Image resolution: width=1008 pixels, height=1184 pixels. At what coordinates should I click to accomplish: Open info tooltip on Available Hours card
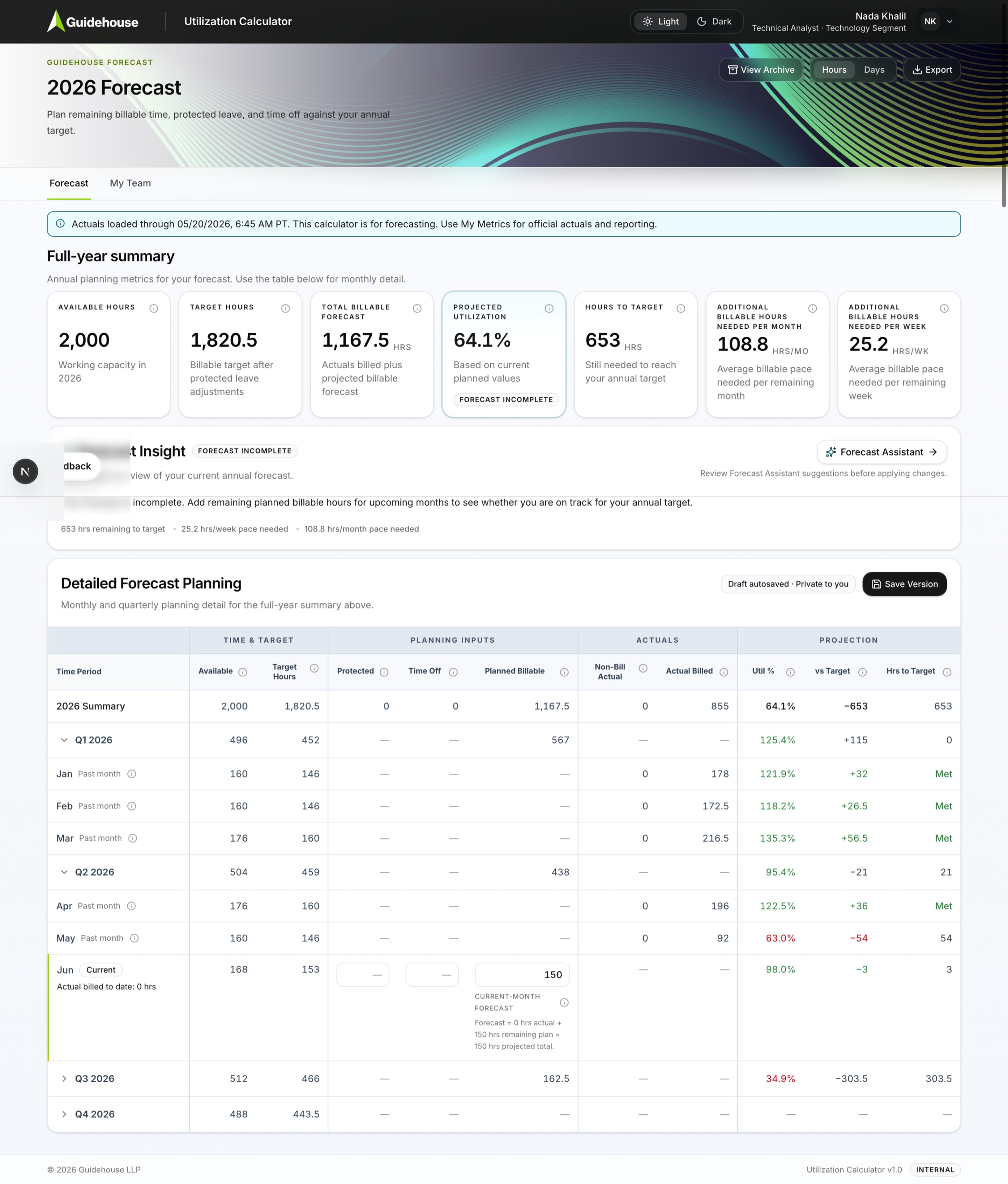(154, 308)
